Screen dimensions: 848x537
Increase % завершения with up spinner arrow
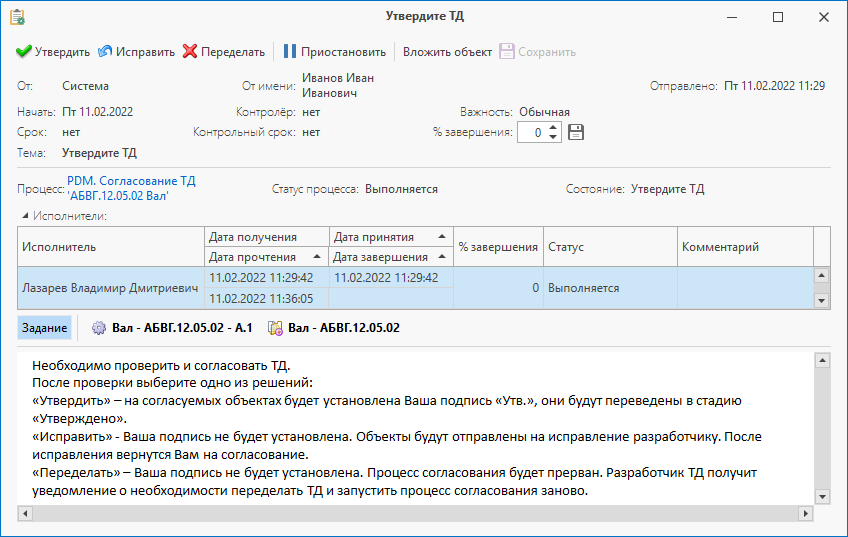pyautogui.click(x=553, y=128)
